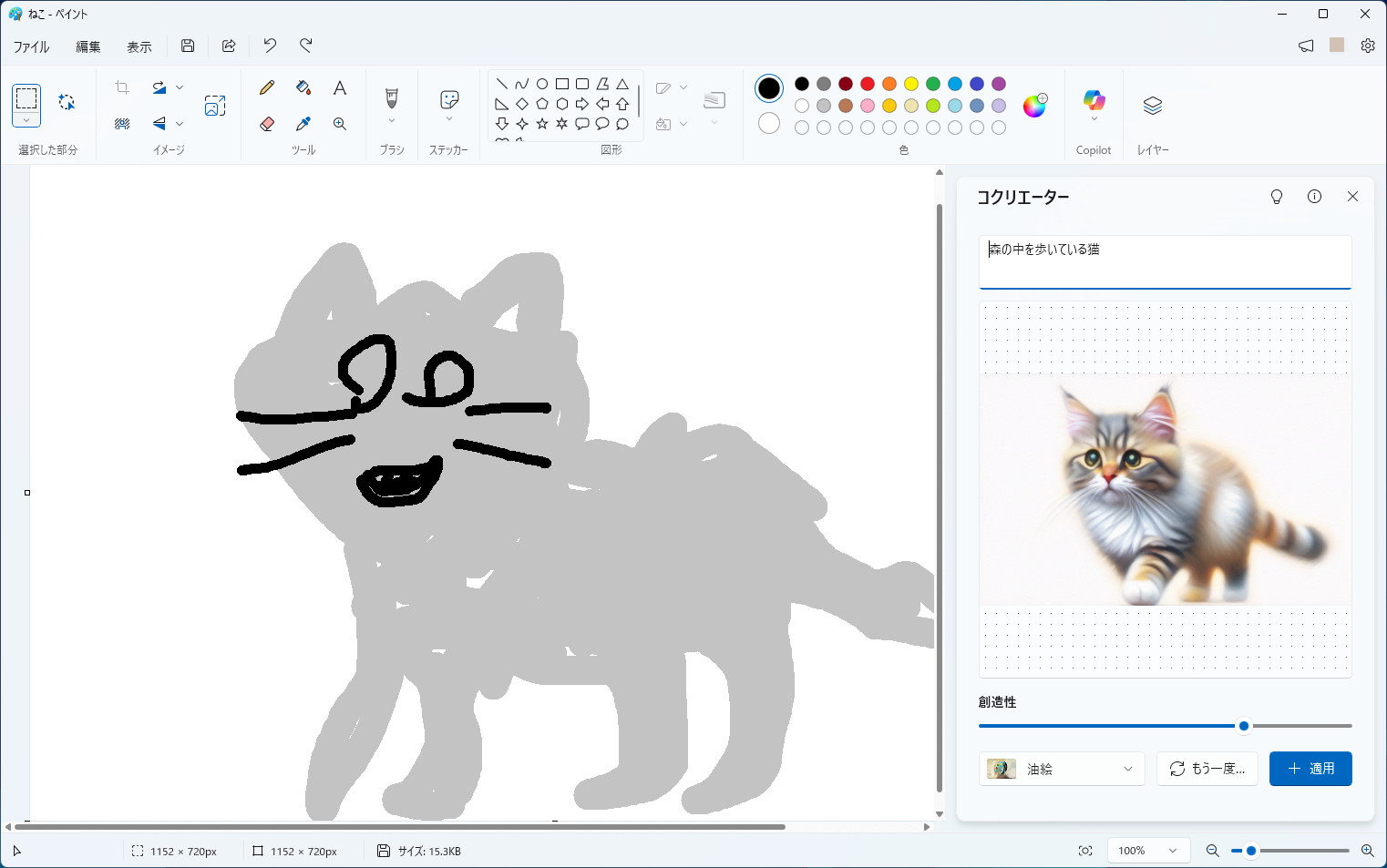
Task: Open the 油絵 style dropdown
Action: pos(1061,769)
